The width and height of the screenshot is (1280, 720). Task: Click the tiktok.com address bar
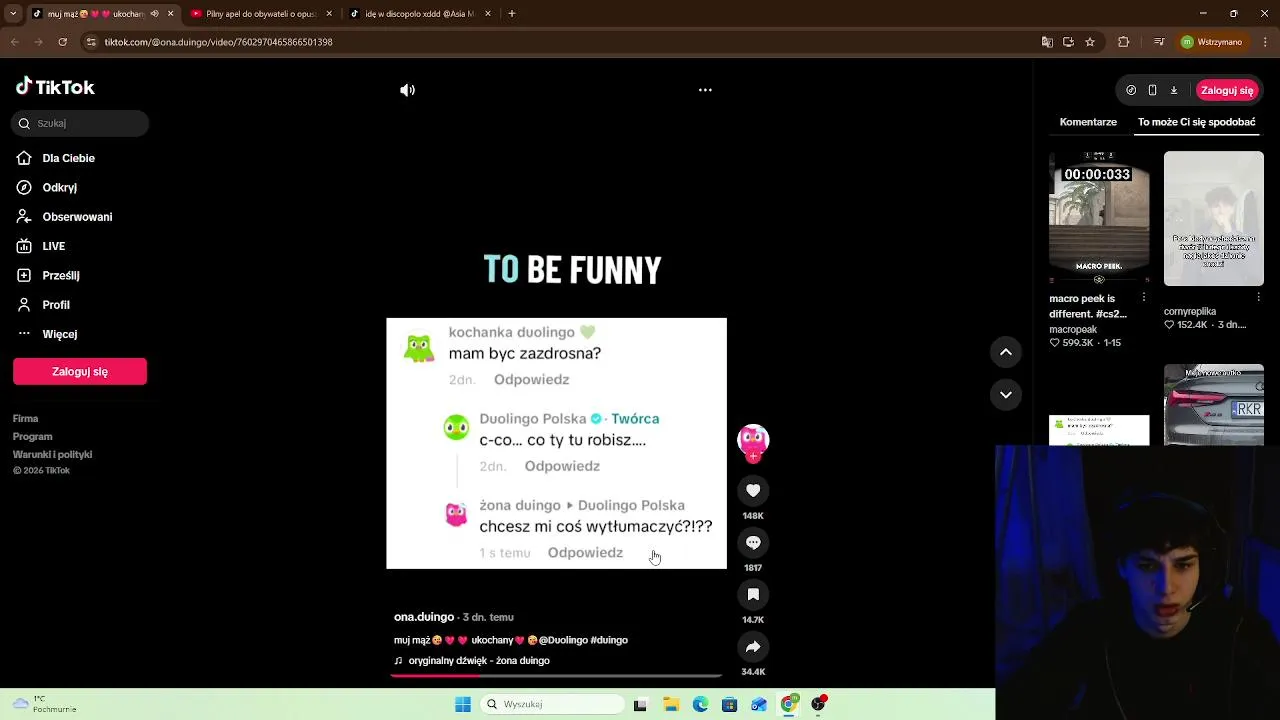click(x=560, y=42)
